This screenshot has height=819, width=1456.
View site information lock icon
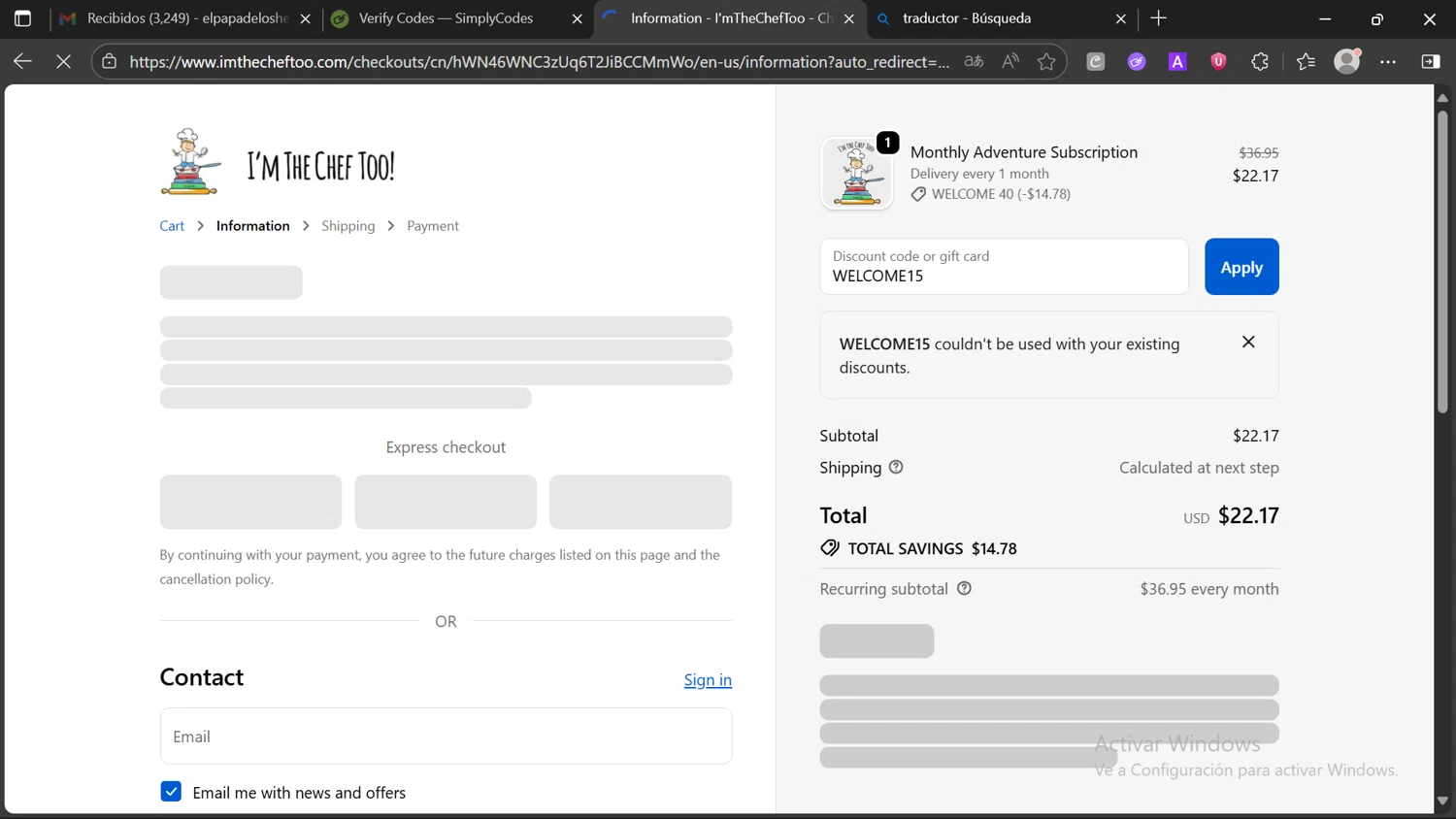[x=110, y=61]
